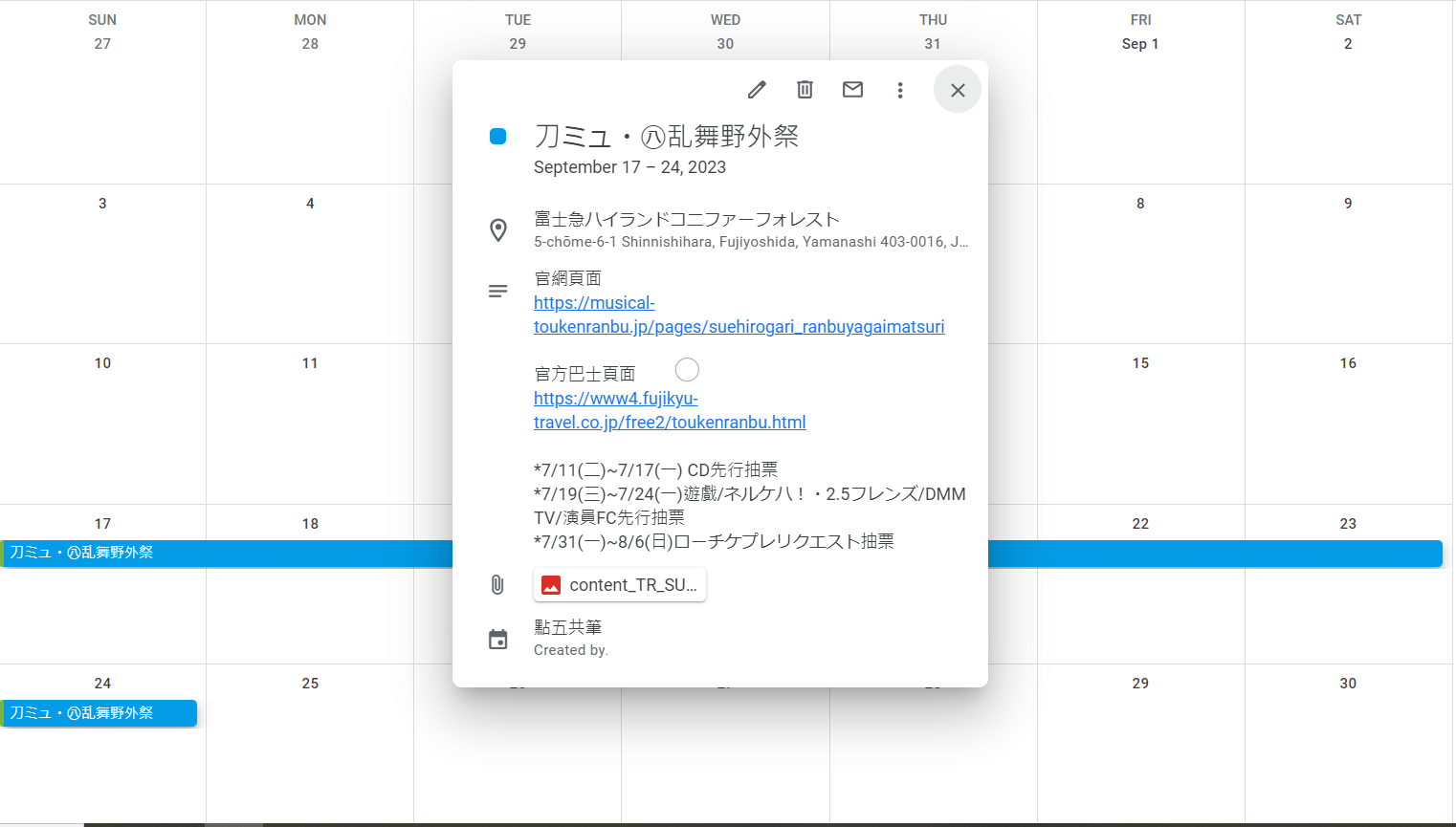Click the location pin icon
1456x827 pixels.
click(x=498, y=230)
